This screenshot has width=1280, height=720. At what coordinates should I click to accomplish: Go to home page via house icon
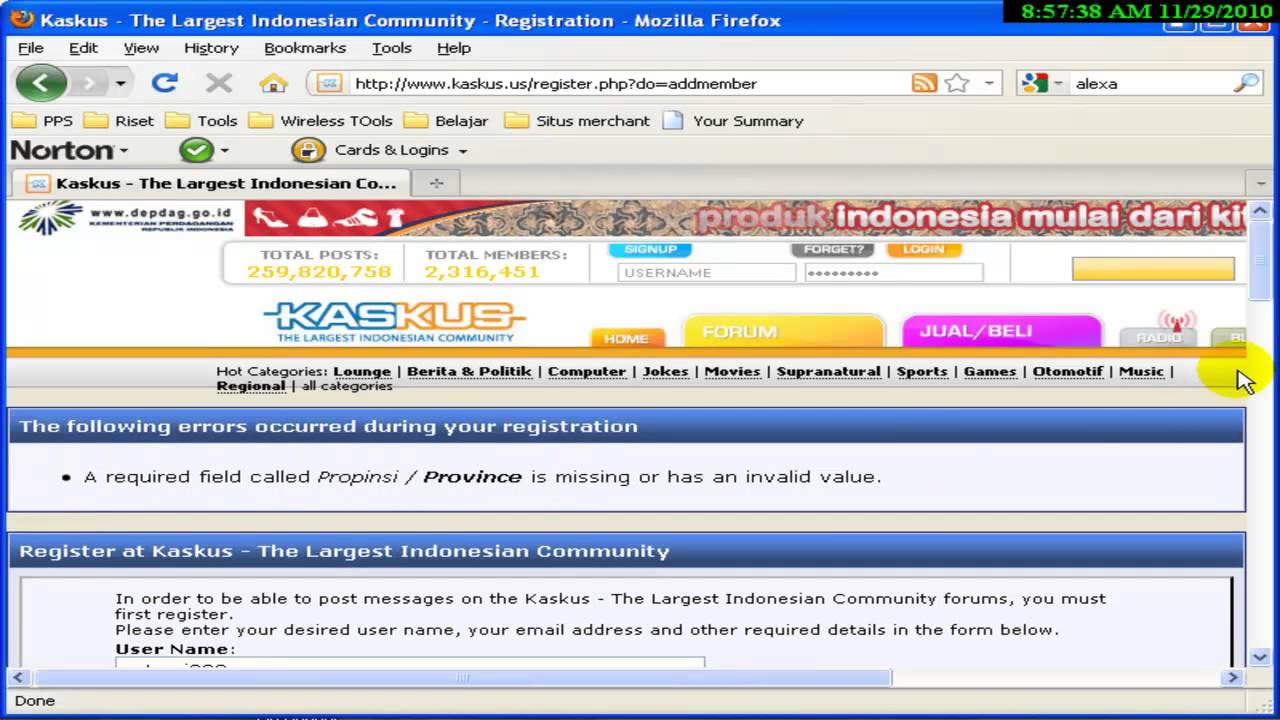(x=273, y=83)
